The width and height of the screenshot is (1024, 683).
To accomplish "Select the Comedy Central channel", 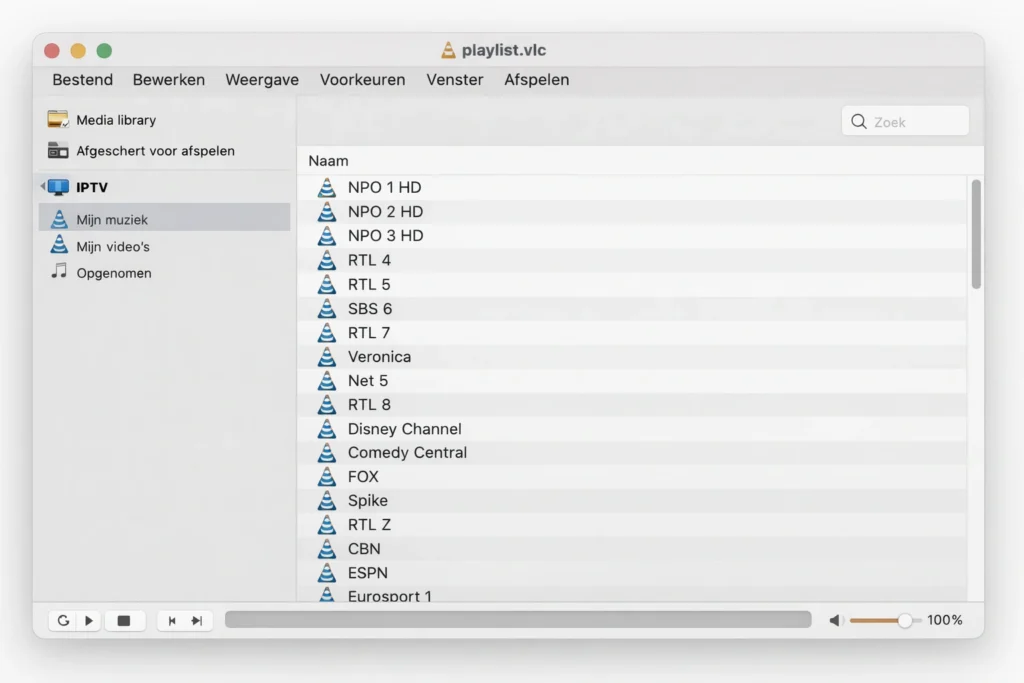I will (632, 453).
